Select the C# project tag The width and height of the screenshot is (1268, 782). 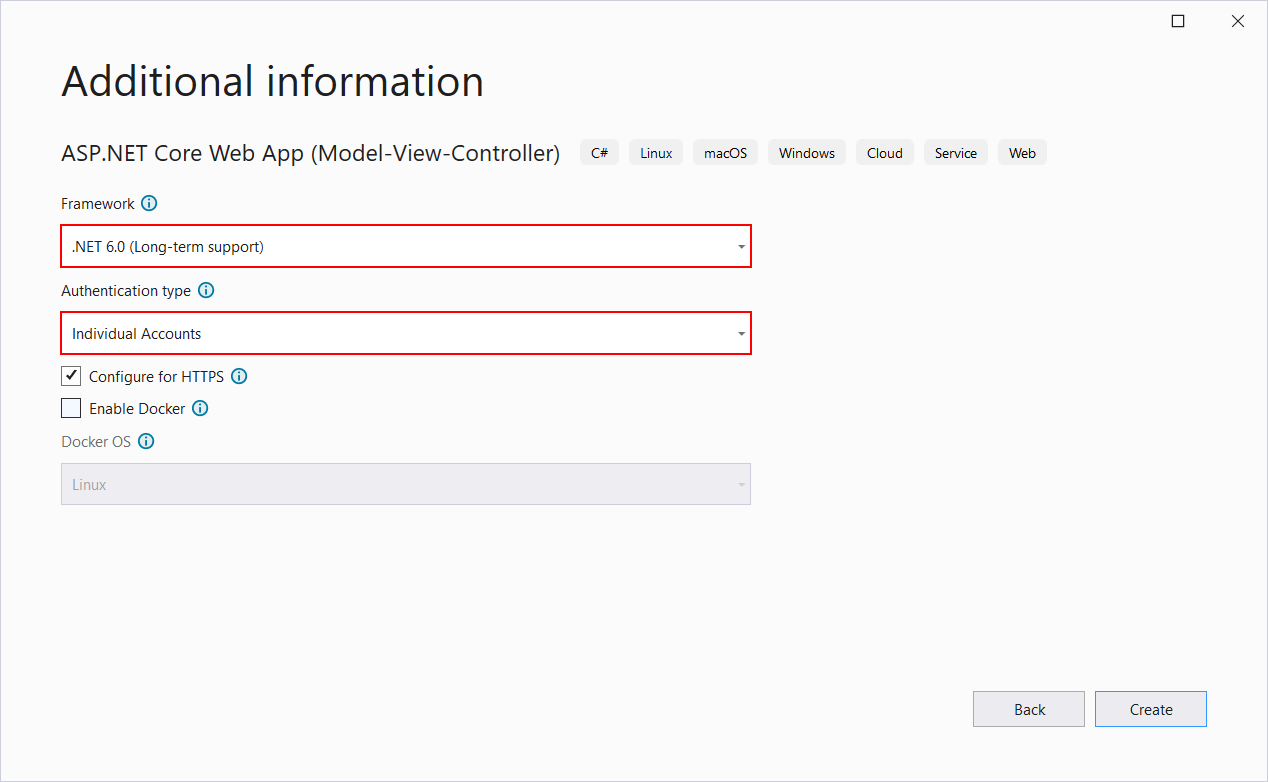tap(599, 152)
